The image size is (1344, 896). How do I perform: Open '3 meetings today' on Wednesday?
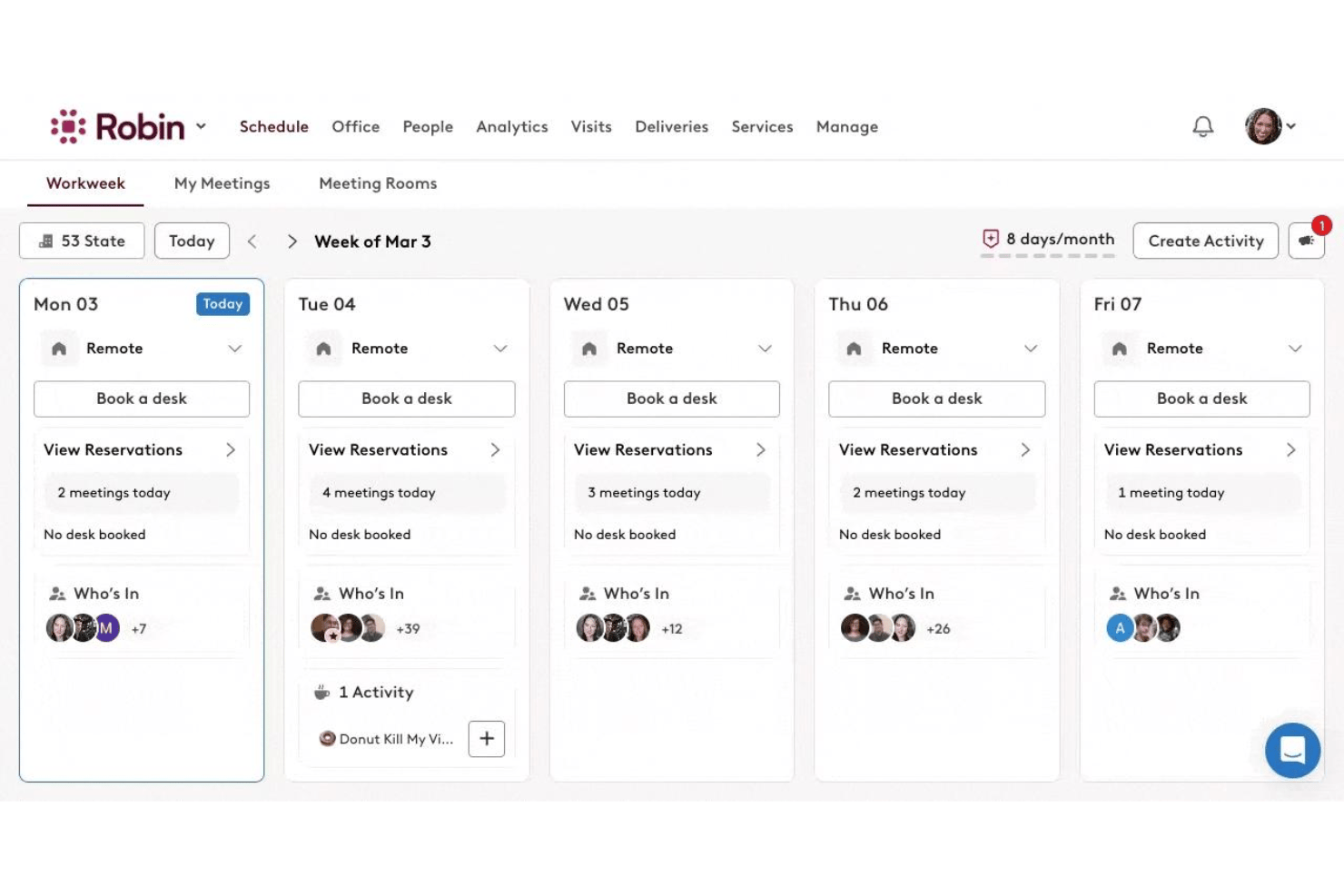pos(672,493)
